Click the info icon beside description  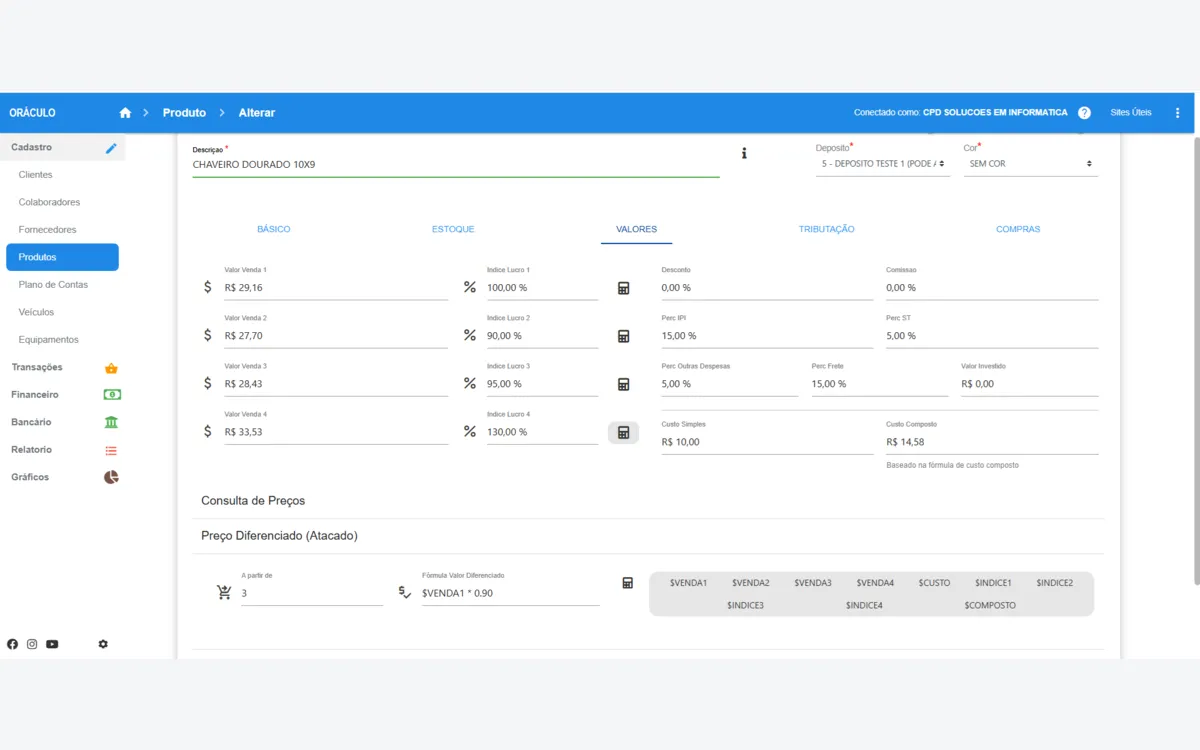click(x=744, y=153)
